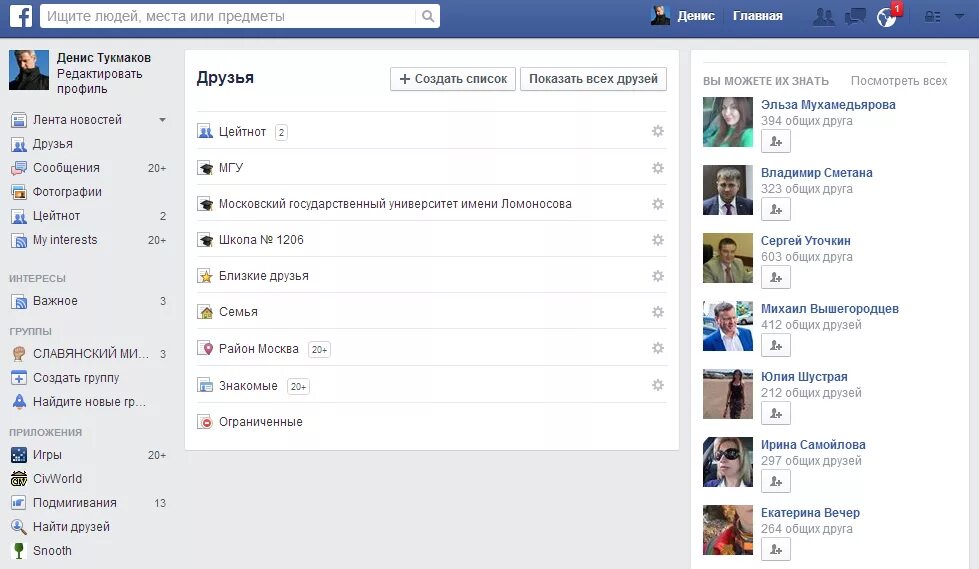979x569 pixels.
Task: Open the Близкие друзья list
Action: point(263,276)
